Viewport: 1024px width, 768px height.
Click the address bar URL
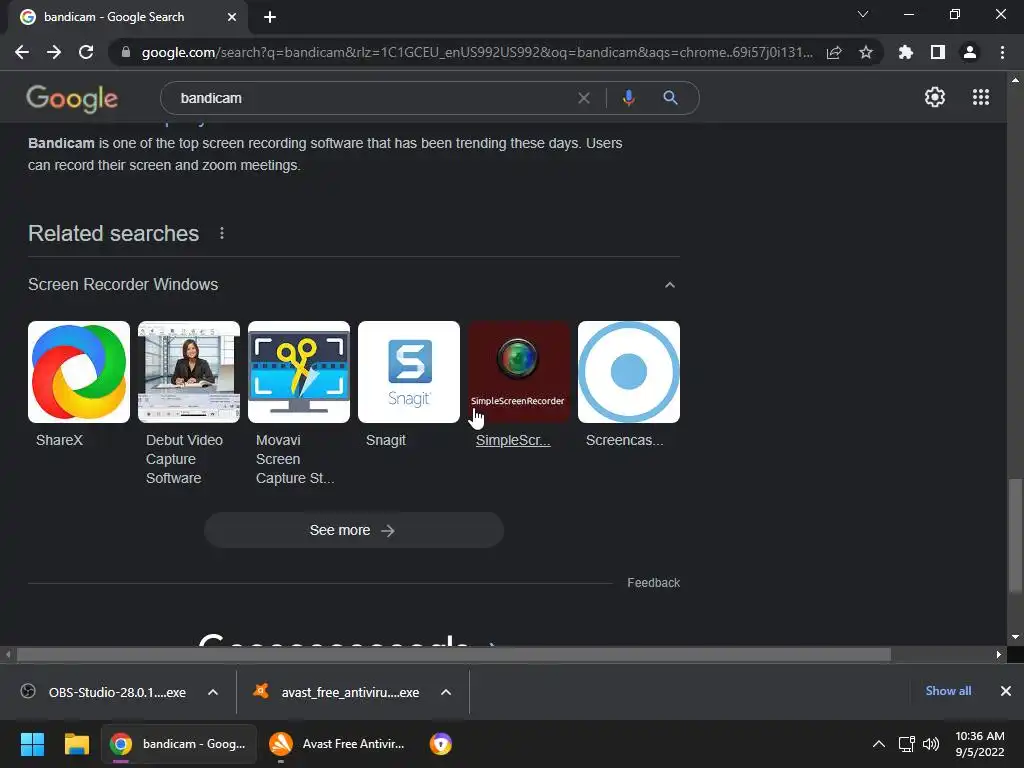[477, 52]
